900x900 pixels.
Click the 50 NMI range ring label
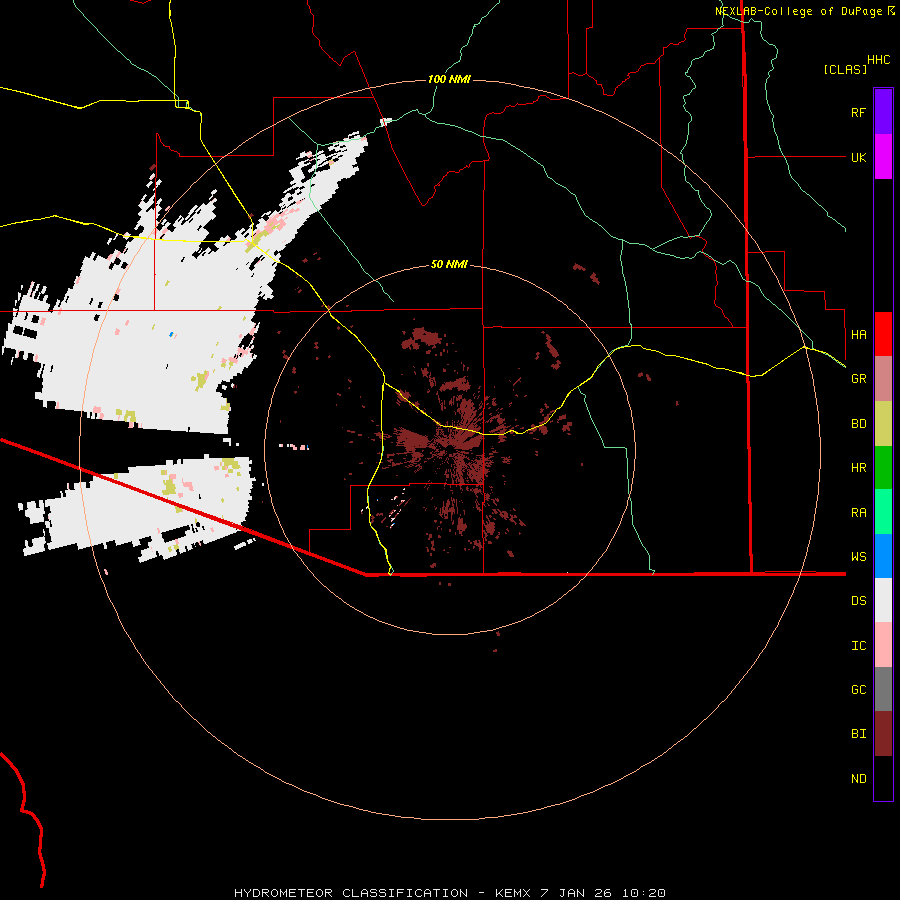tap(449, 264)
